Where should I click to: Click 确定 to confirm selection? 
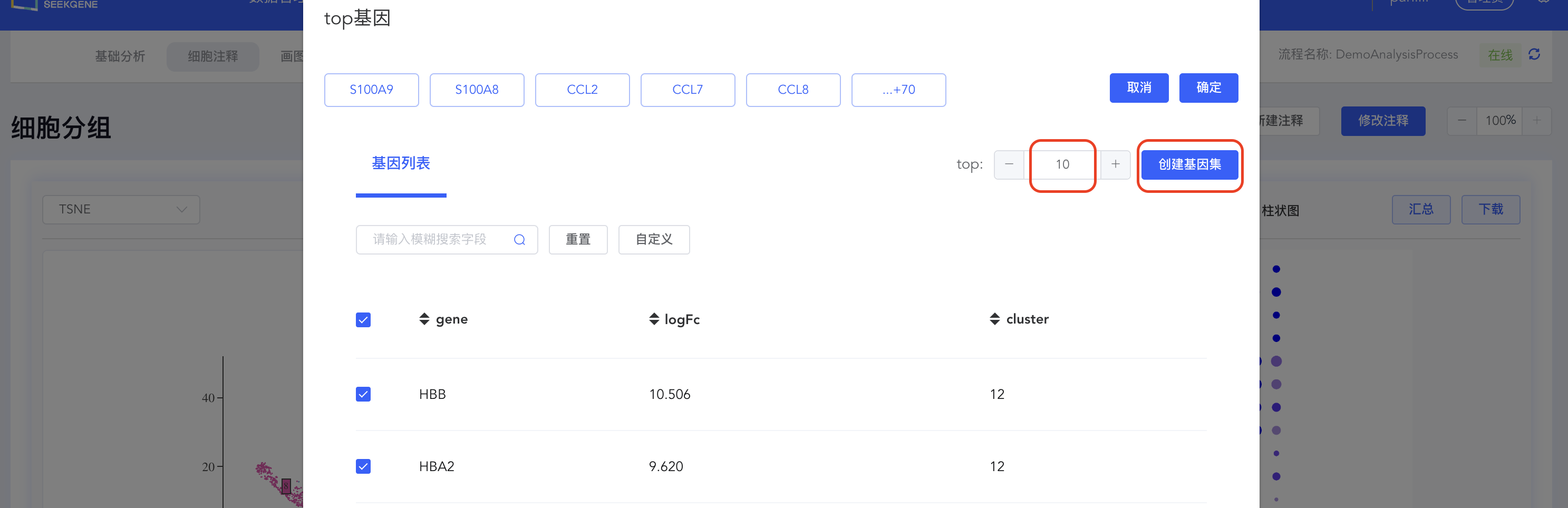click(x=1208, y=88)
